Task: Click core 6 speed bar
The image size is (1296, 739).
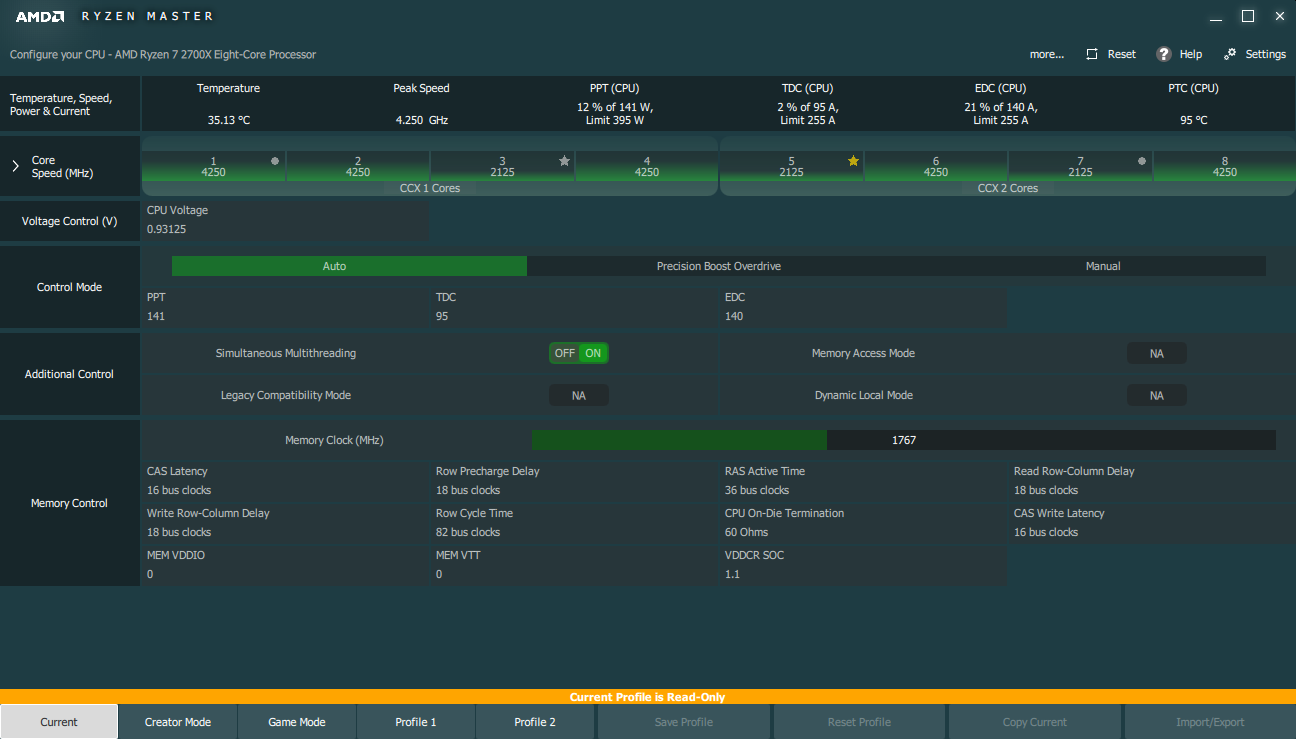Action: tap(936, 166)
